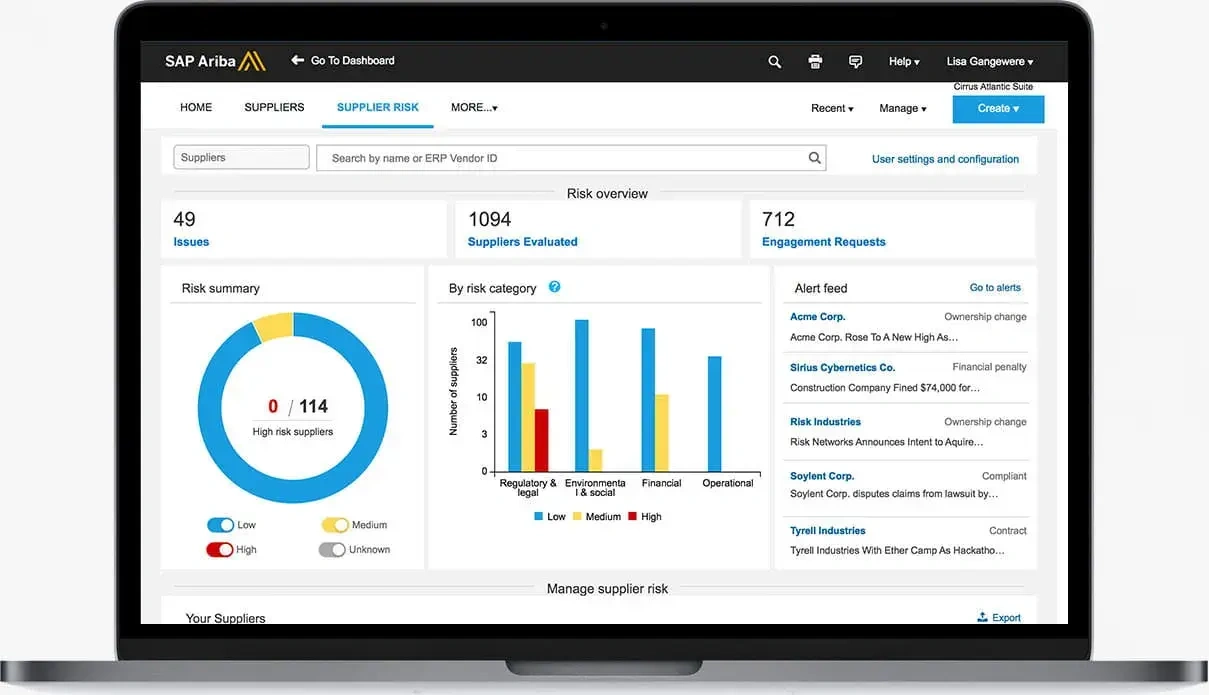The image size is (1209, 695).
Task: Click the search magnifier inside the search field
Action: [x=815, y=158]
